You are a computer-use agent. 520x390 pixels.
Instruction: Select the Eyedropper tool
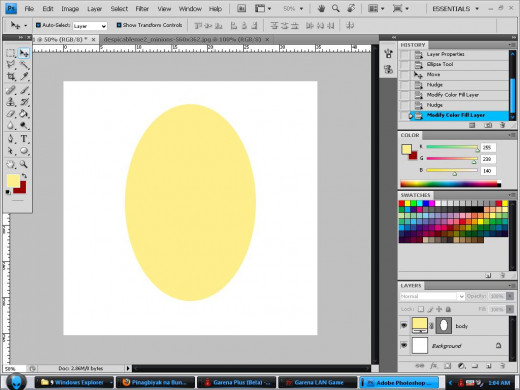click(x=24, y=76)
